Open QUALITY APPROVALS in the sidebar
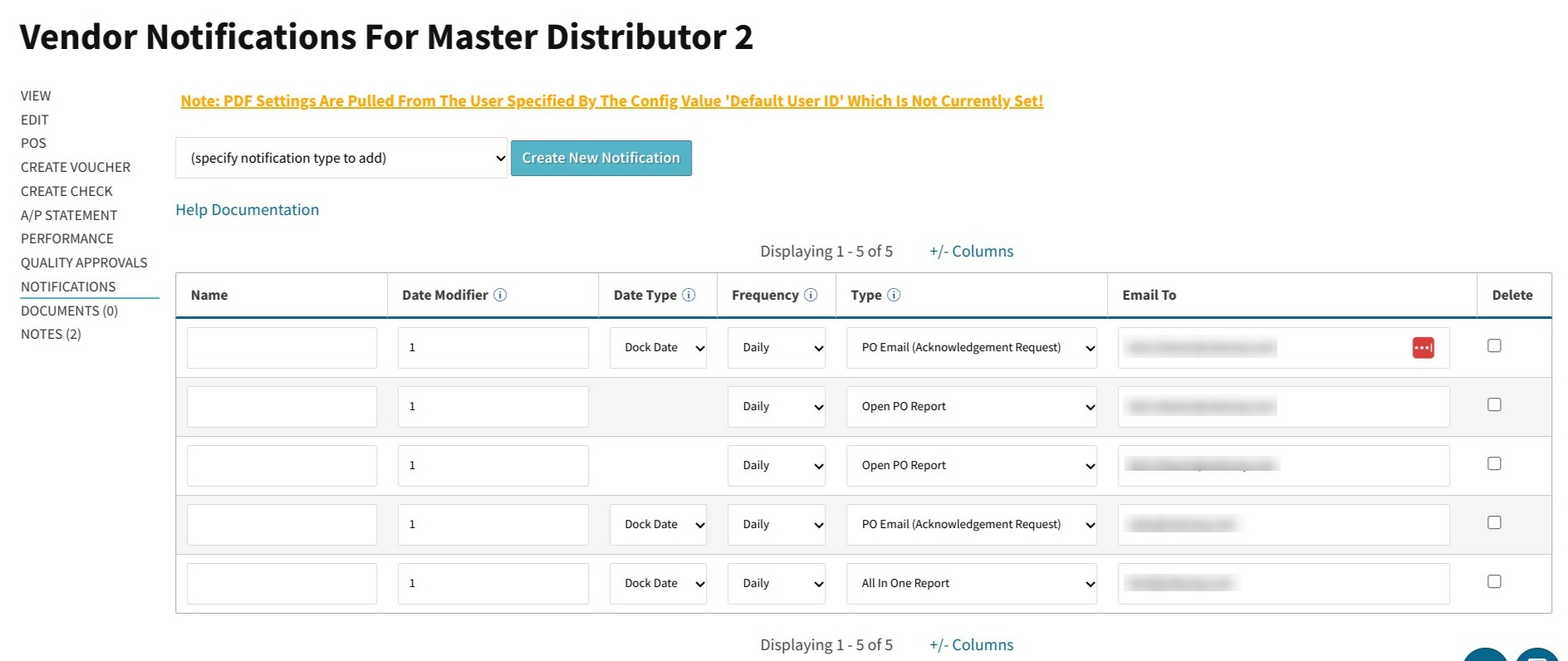 [84, 262]
